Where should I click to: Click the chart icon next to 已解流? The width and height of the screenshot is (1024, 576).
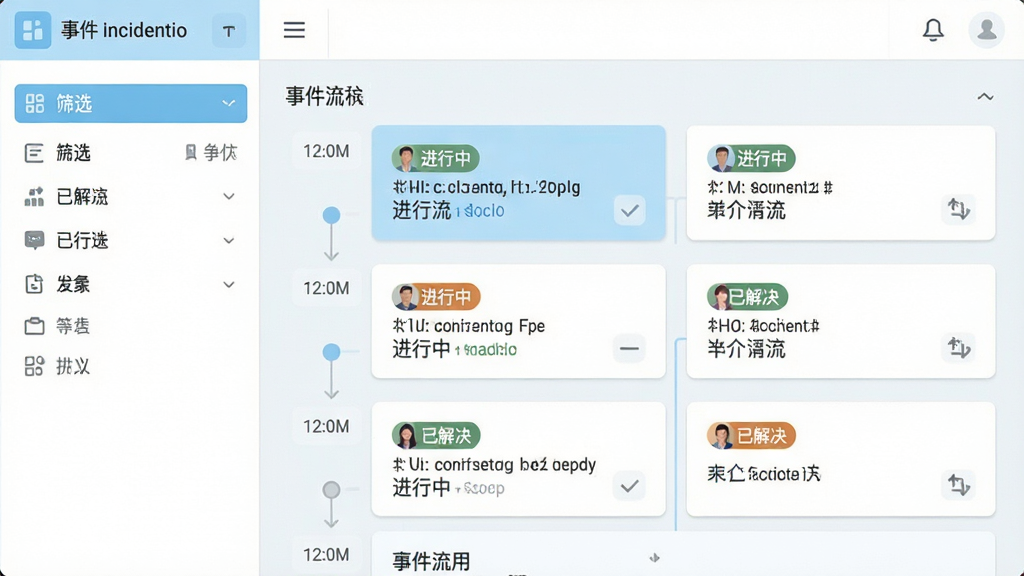34,197
